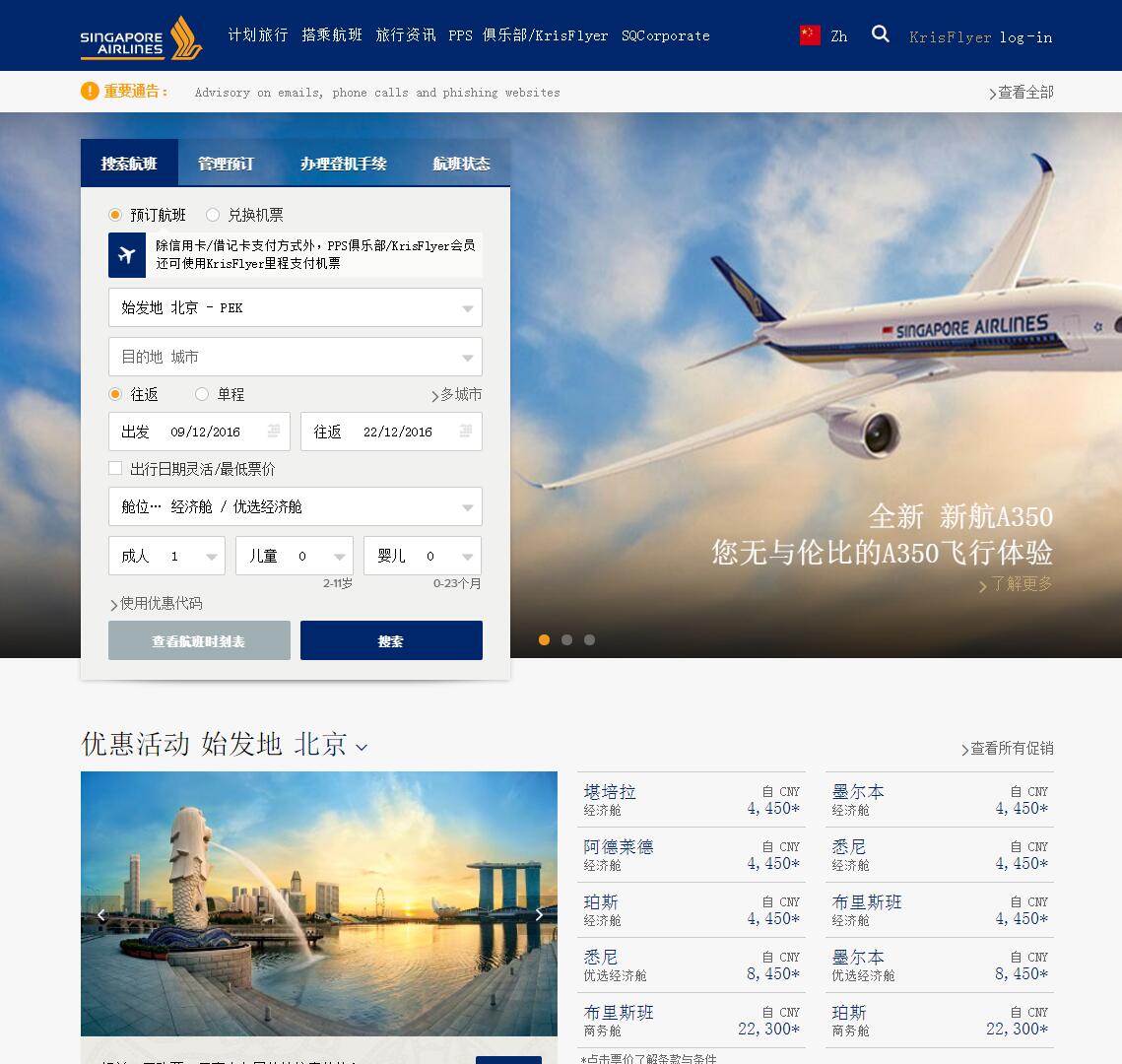
Task: Click 出发 date field 09/12/2016
Action: coord(199,432)
